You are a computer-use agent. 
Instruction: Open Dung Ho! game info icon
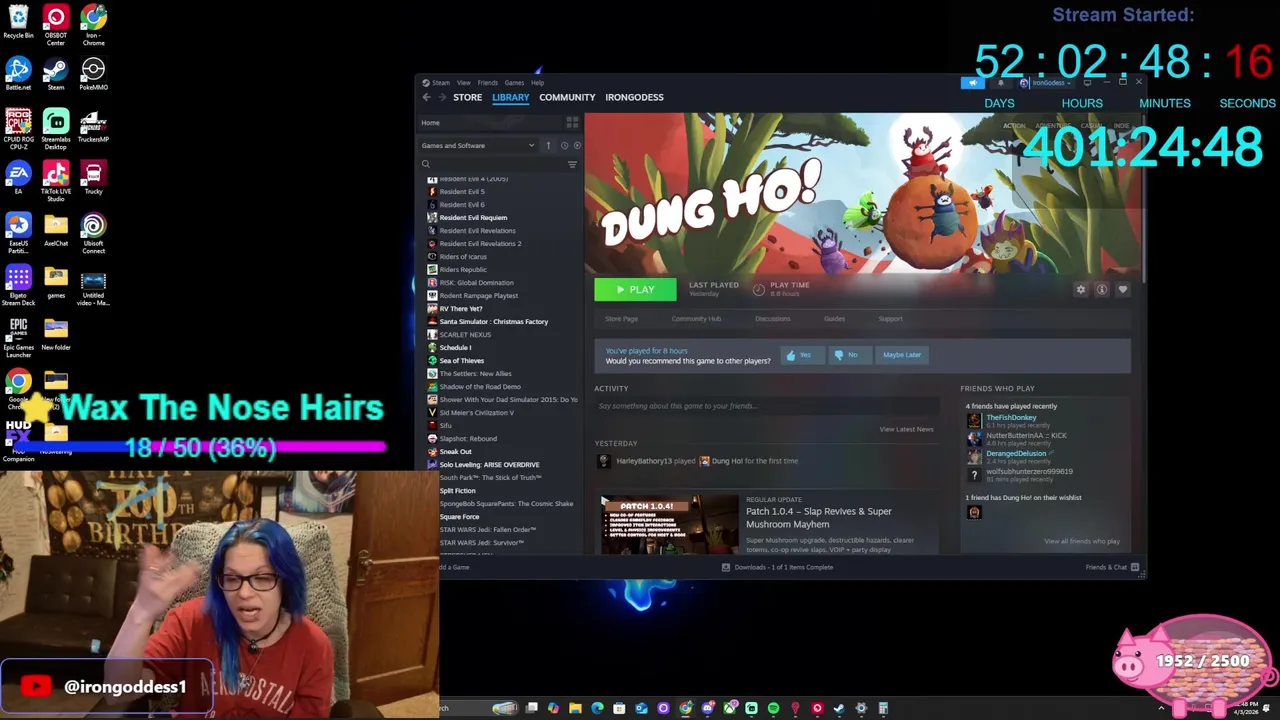click(1101, 290)
